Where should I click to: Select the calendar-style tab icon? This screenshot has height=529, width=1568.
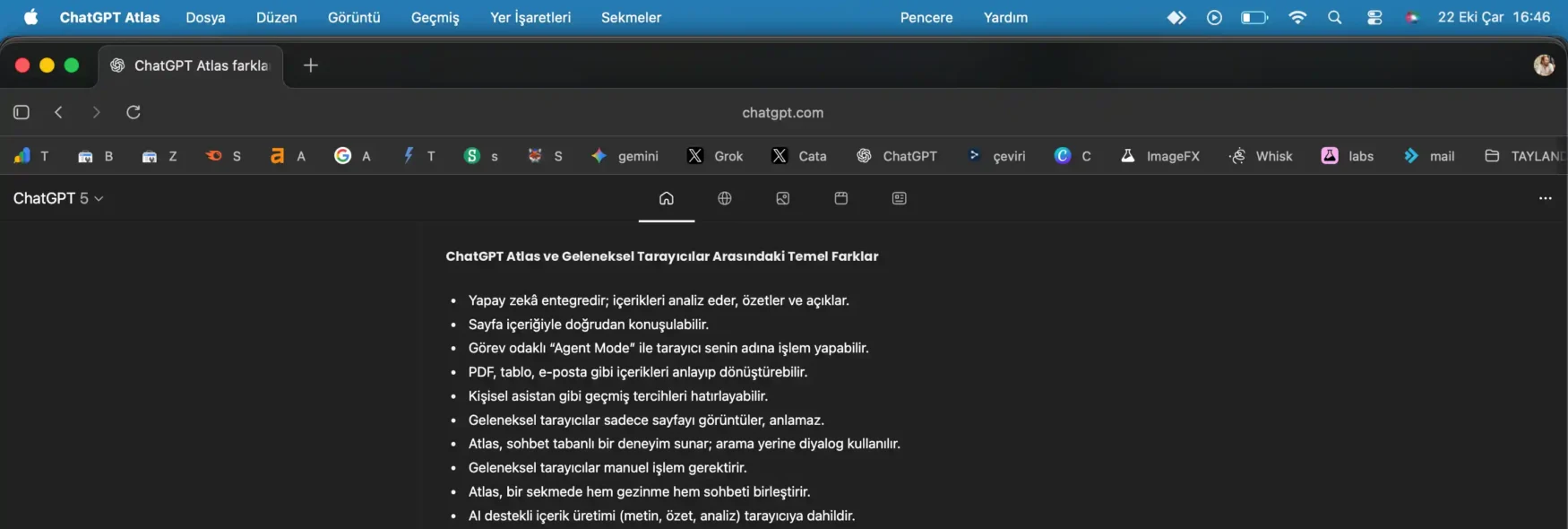pyautogui.click(x=841, y=198)
